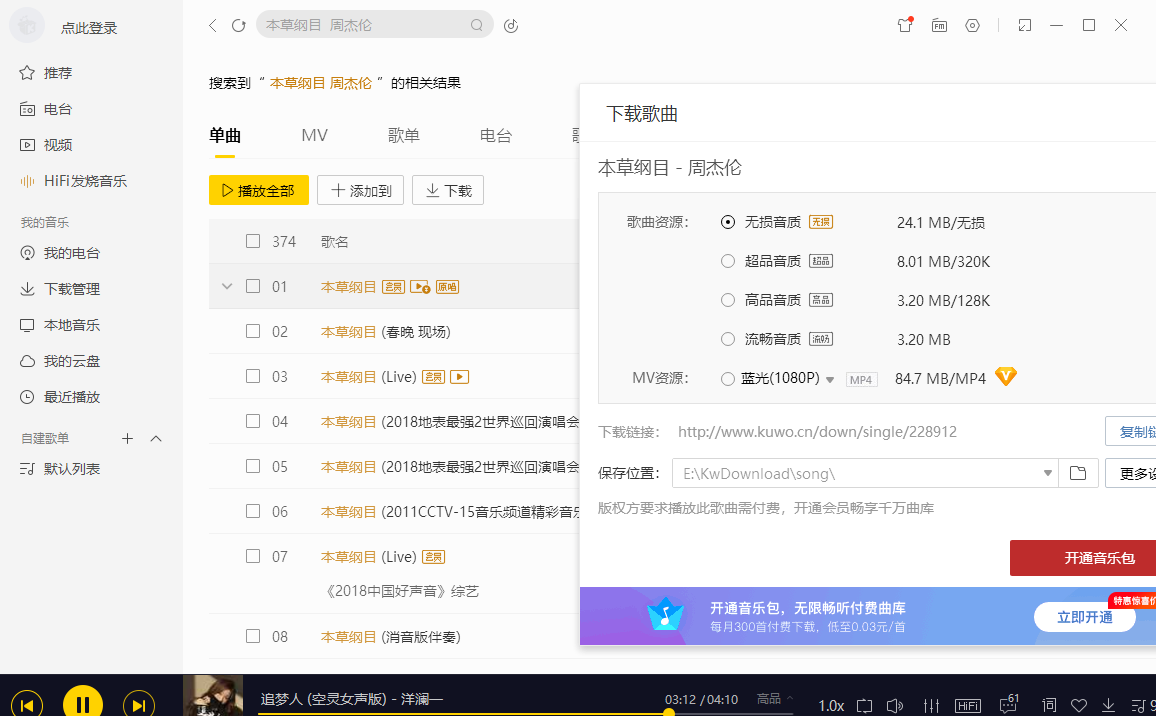Open the FM radio icon in titlebar
The height and width of the screenshot is (716, 1156).
tap(938, 25)
